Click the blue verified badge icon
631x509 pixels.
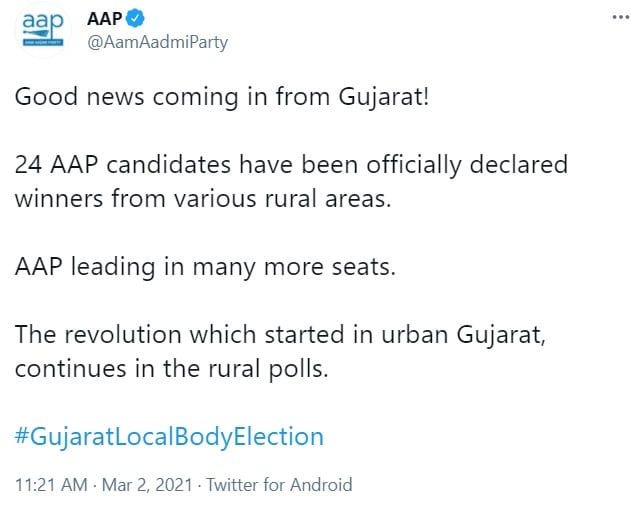[x=135, y=19]
